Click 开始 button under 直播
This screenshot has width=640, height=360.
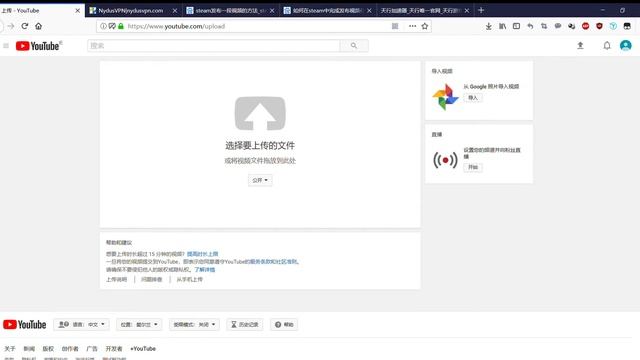(x=473, y=167)
